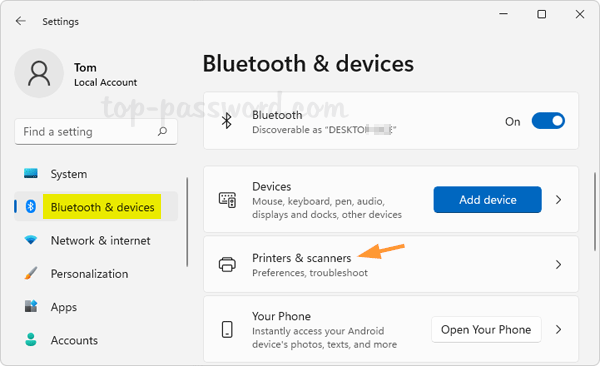Viewport: 600px width, 366px height.
Task: Expand Devices row with its chevron arrow
Action: pyautogui.click(x=558, y=199)
